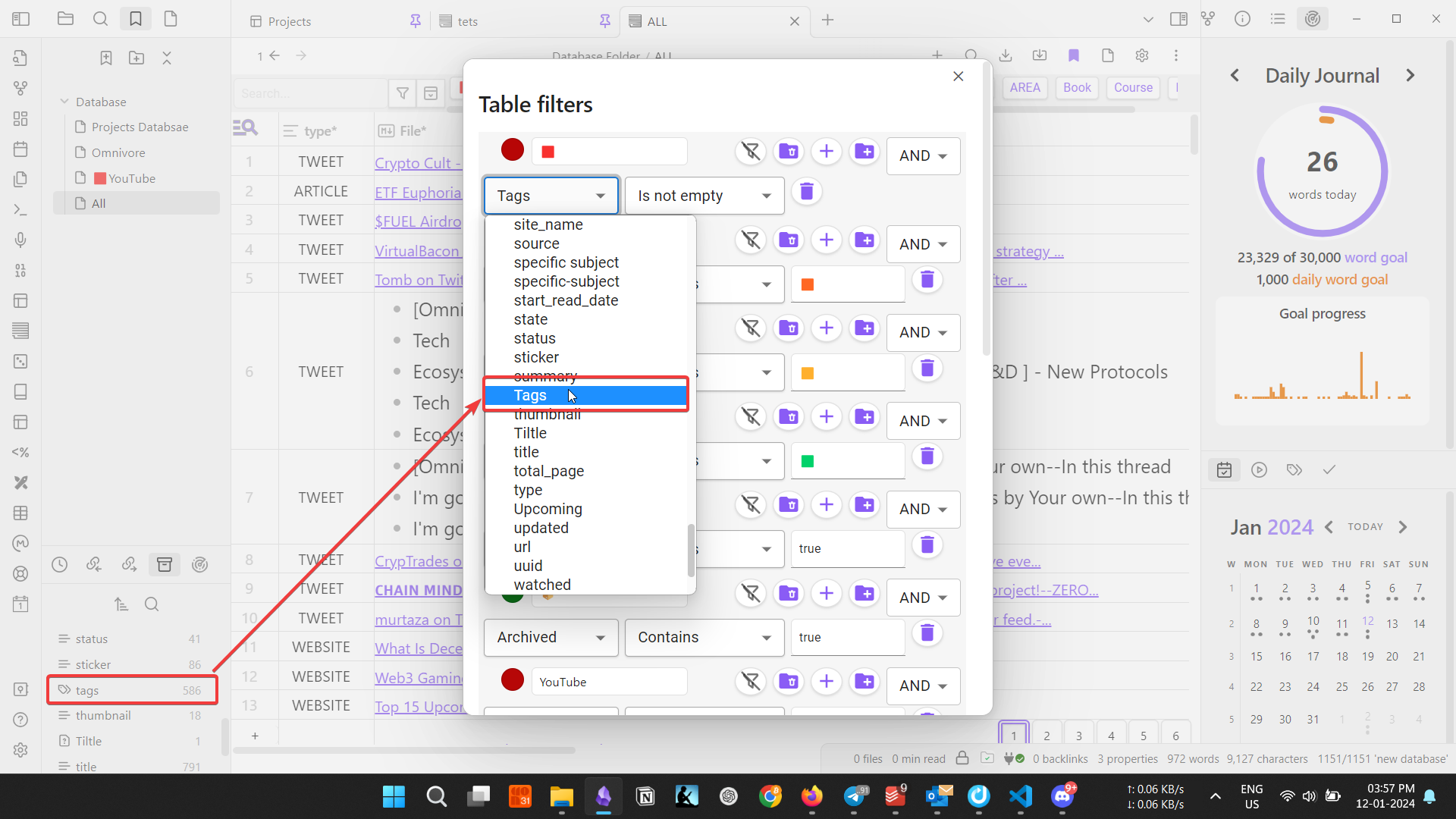Open the search icon in left sidebar header
Viewport: 1456px width, 819px height.
pos(100,19)
